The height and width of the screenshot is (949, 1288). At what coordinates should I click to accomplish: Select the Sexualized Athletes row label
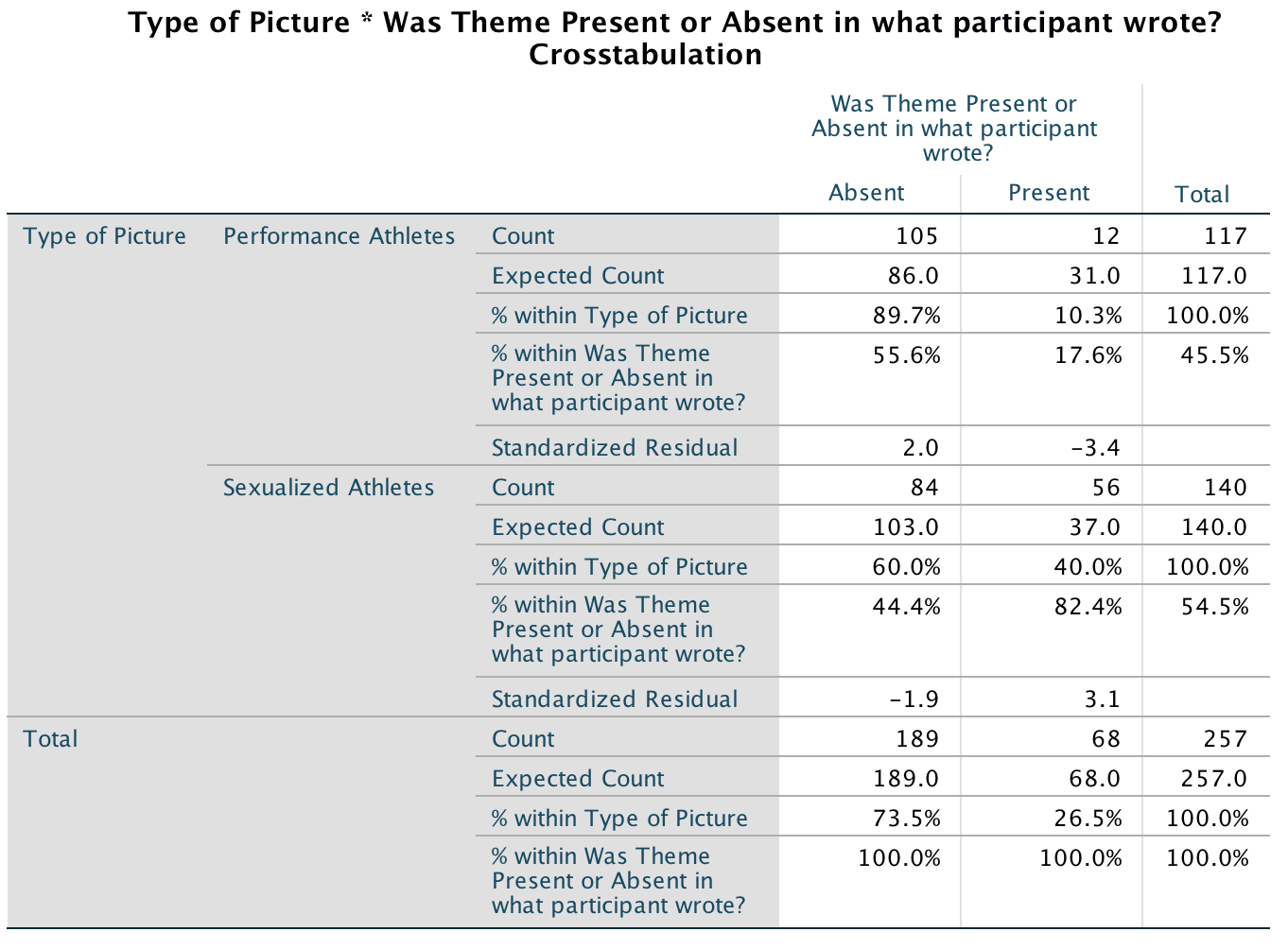click(x=328, y=488)
